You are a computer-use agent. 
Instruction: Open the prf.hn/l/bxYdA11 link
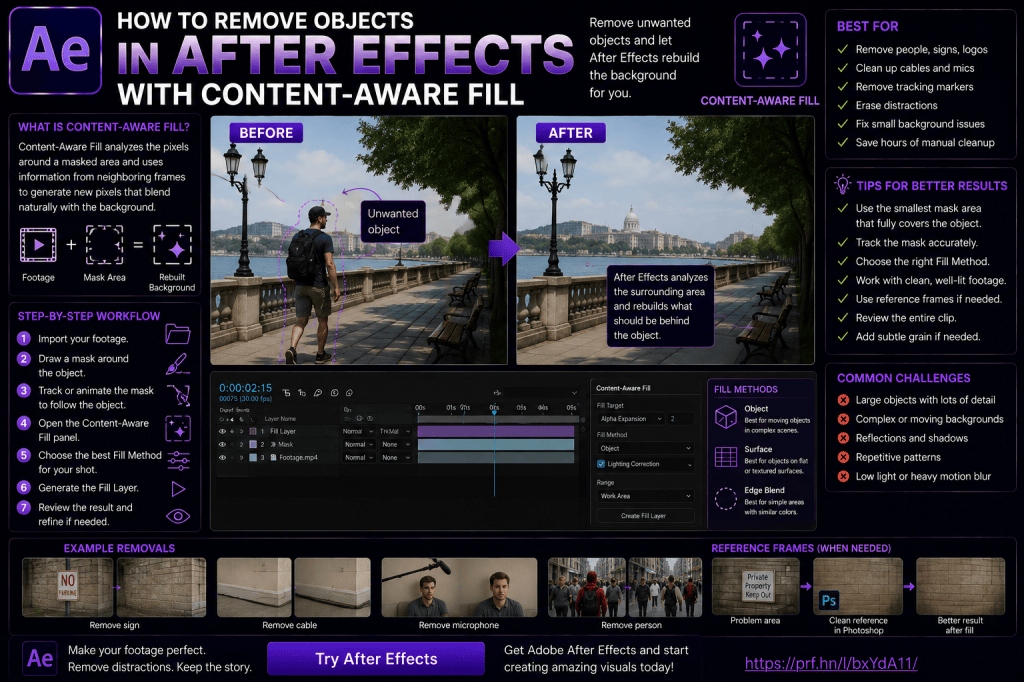coord(831,663)
